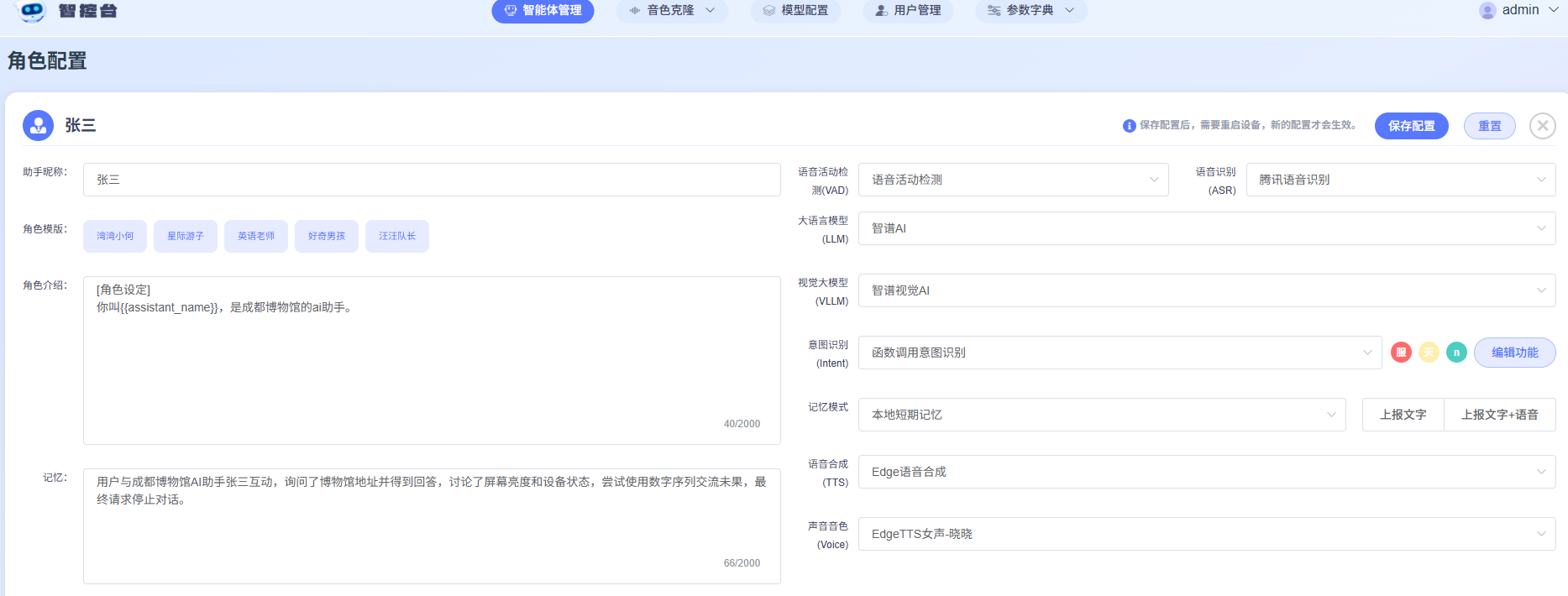The width and height of the screenshot is (1568, 596).
Task: Expand the 声音音色 (Voice) selector
Action: 1206,534
